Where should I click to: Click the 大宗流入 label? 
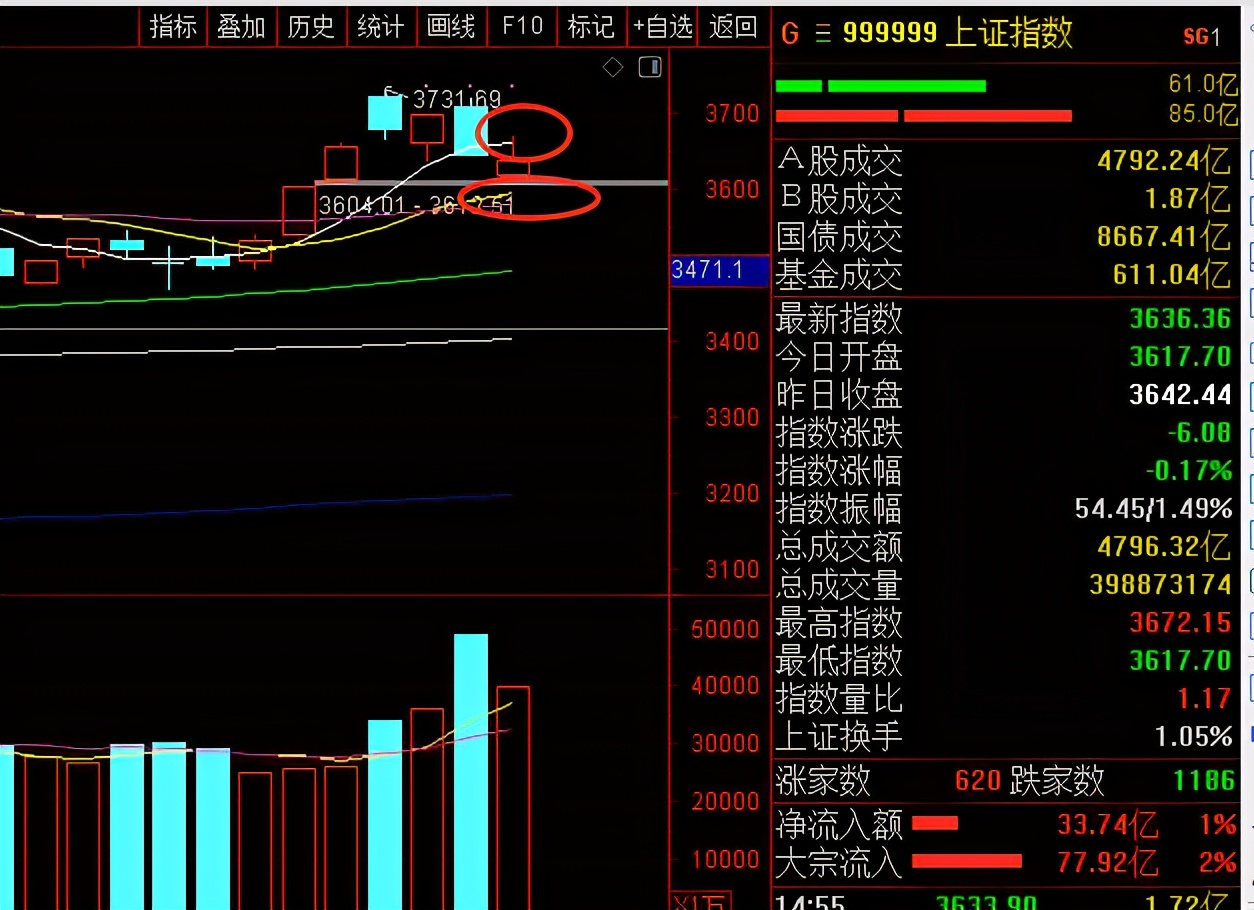click(839, 862)
